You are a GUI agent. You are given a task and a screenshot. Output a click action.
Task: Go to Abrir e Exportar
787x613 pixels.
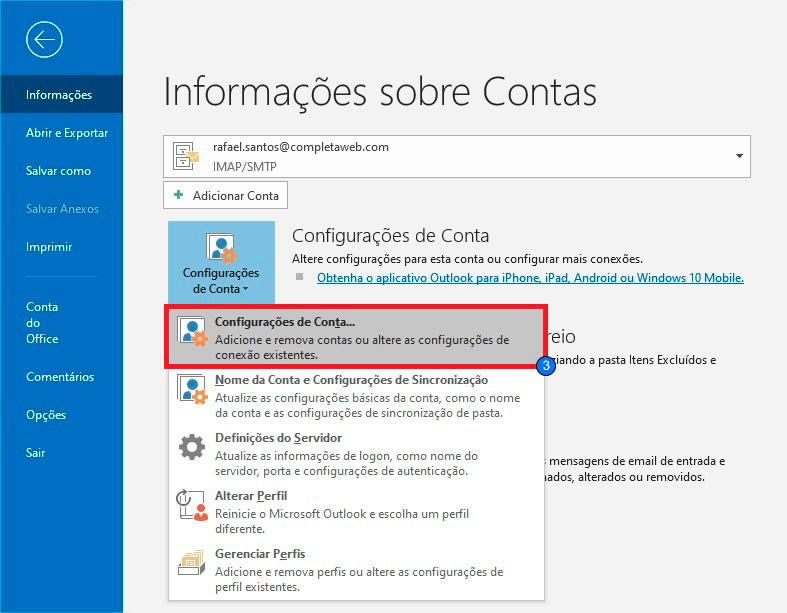(x=67, y=133)
